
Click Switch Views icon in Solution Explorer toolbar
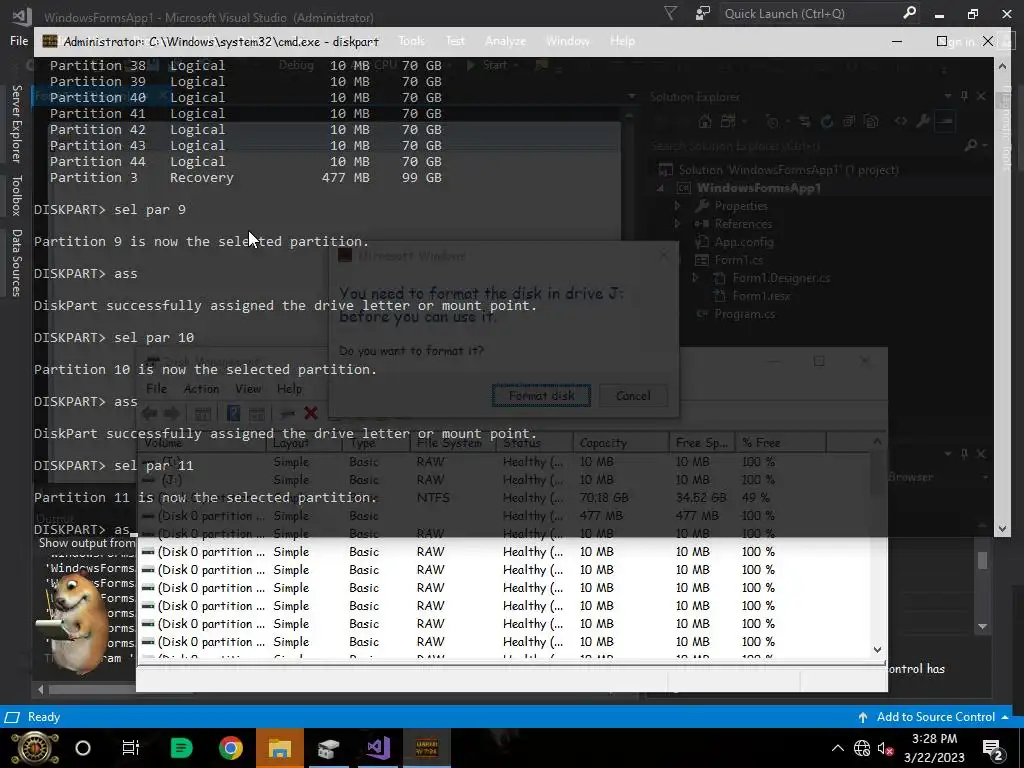click(x=728, y=121)
